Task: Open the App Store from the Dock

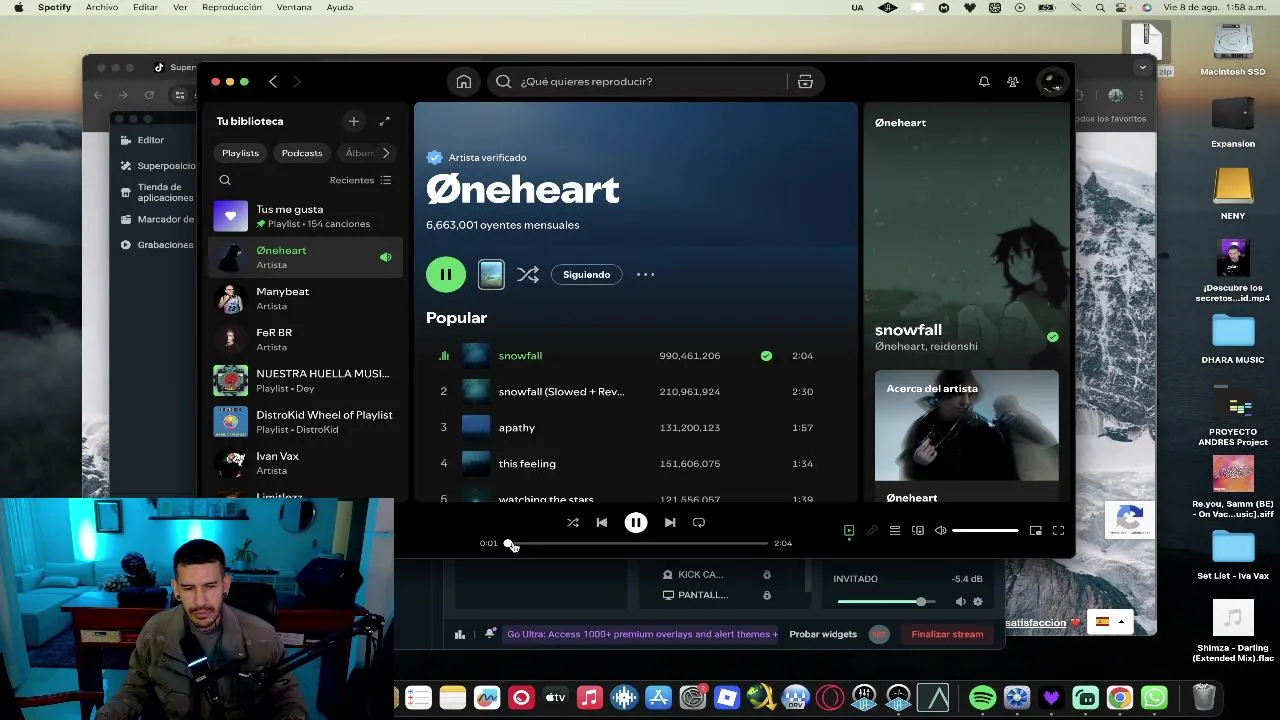Action: pyautogui.click(x=658, y=697)
